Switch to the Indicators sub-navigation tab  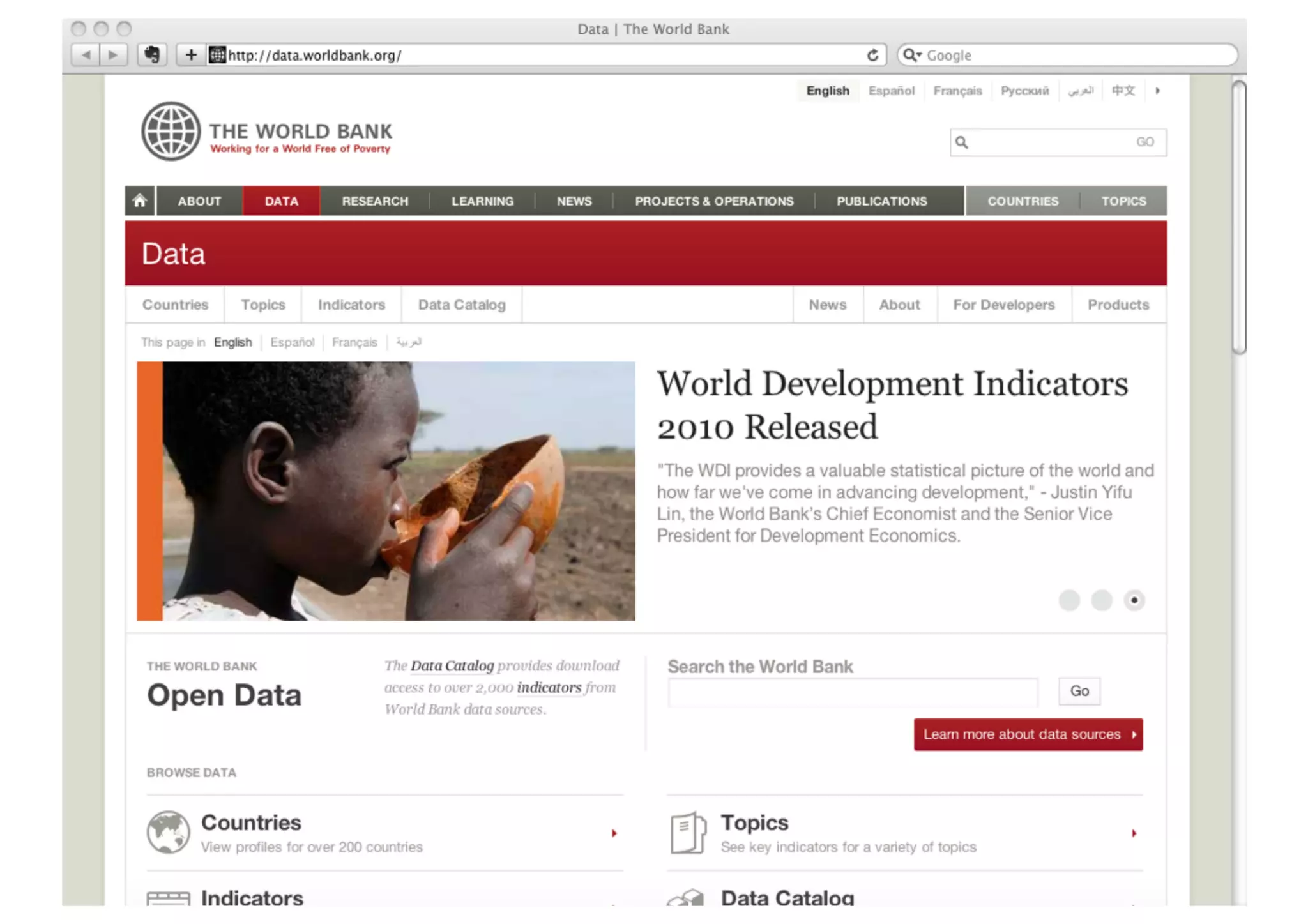pos(351,305)
